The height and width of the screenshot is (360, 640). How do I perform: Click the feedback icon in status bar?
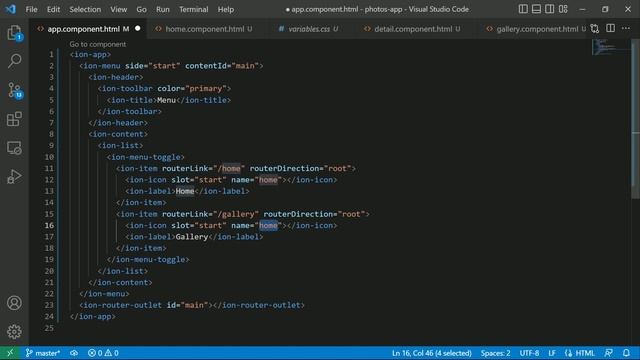pos(609,353)
